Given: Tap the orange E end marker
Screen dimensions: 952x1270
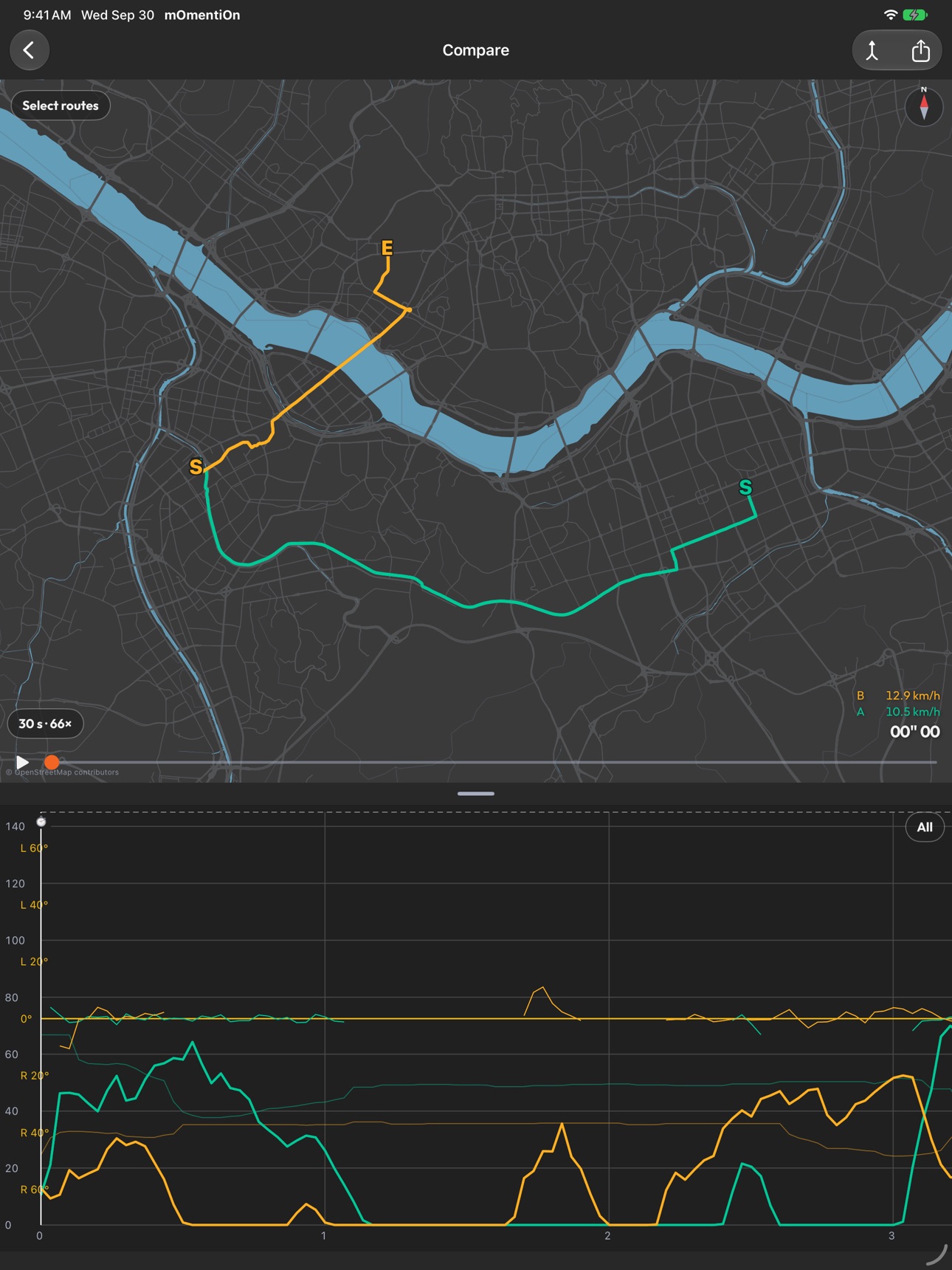Looking at the screenshot, I should pos(387,248).
